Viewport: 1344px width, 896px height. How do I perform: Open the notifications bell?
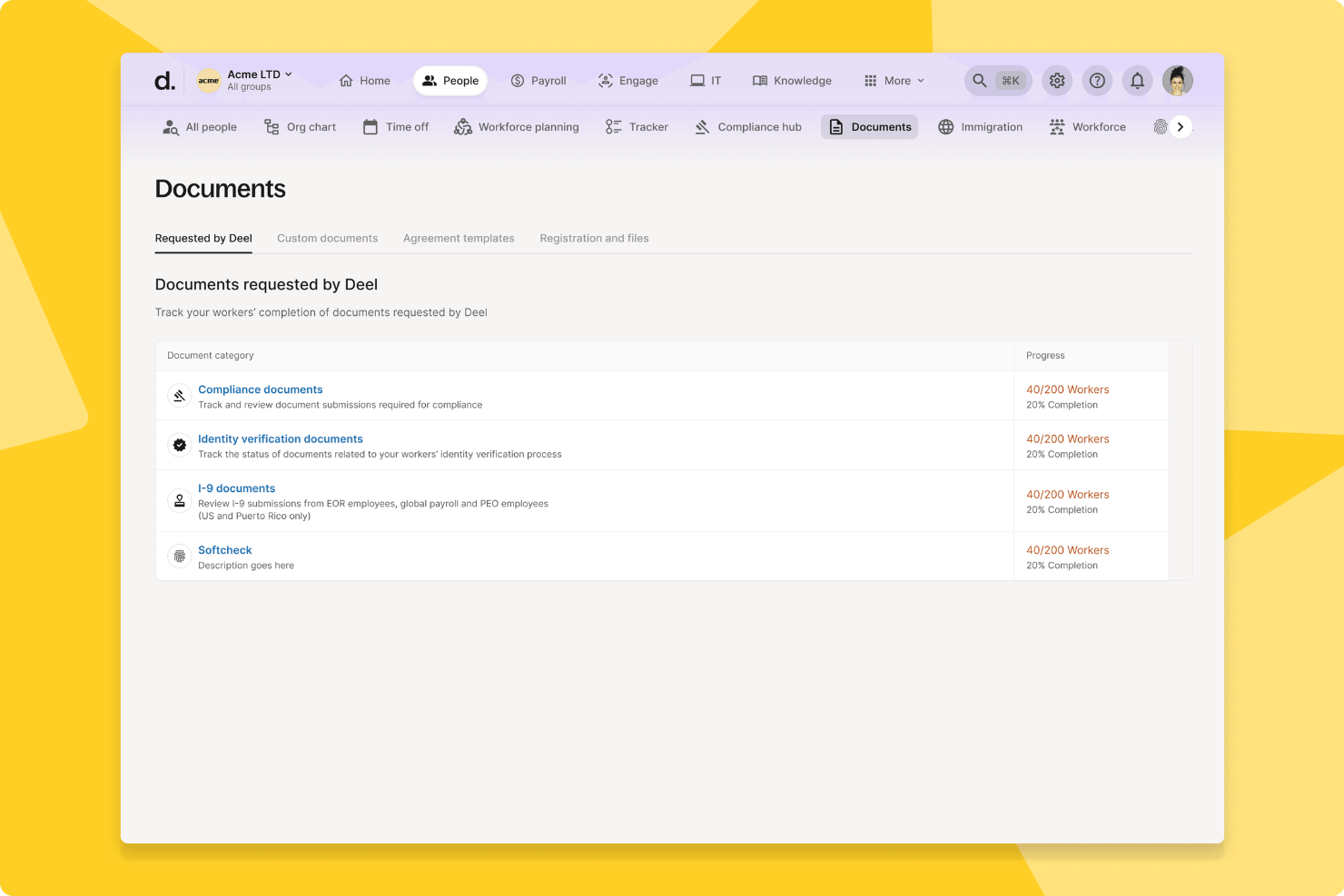[1137, 80]
